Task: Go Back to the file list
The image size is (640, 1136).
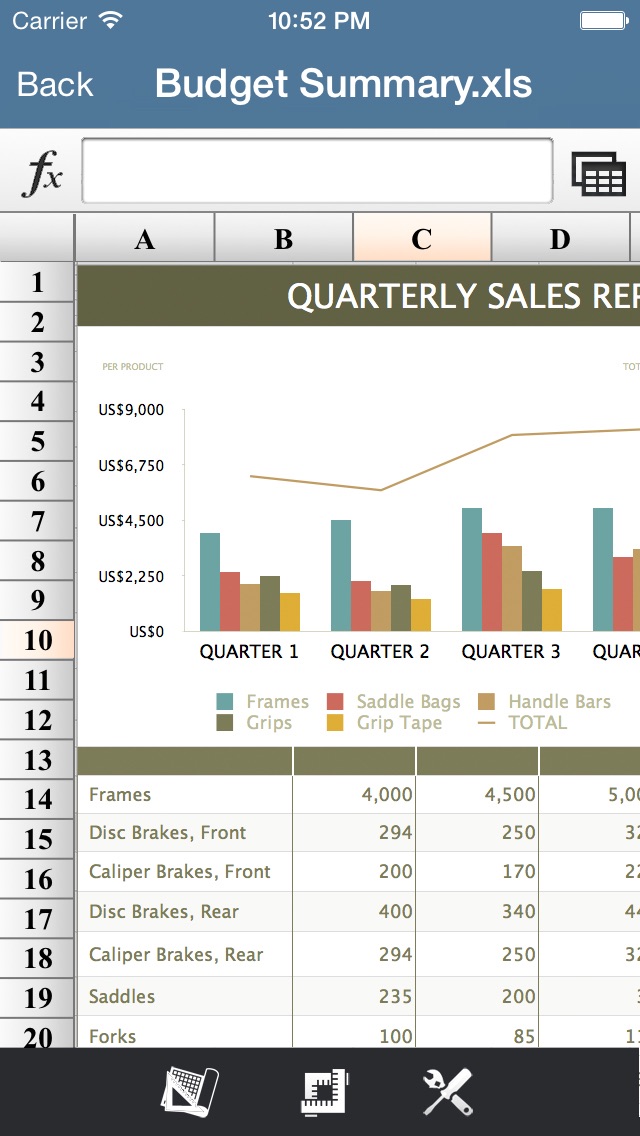Action: pos(54,84)
